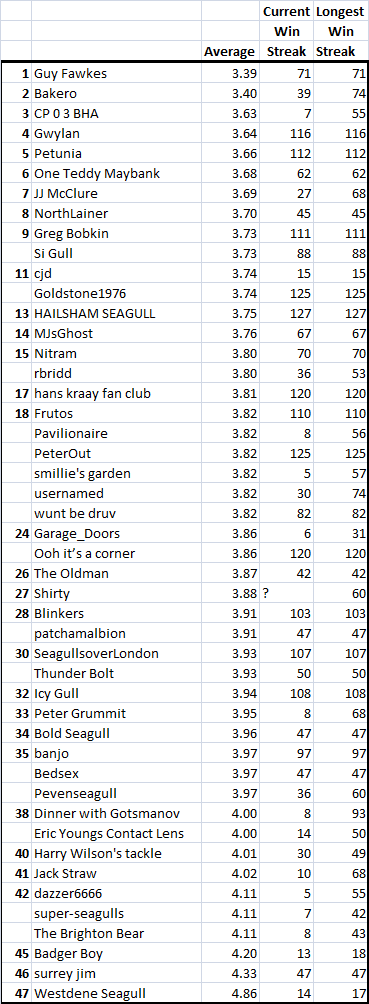Select the Longest Win Streak header cell
The width and height of the screenshot is (369, 1004).
coord(340,31)
